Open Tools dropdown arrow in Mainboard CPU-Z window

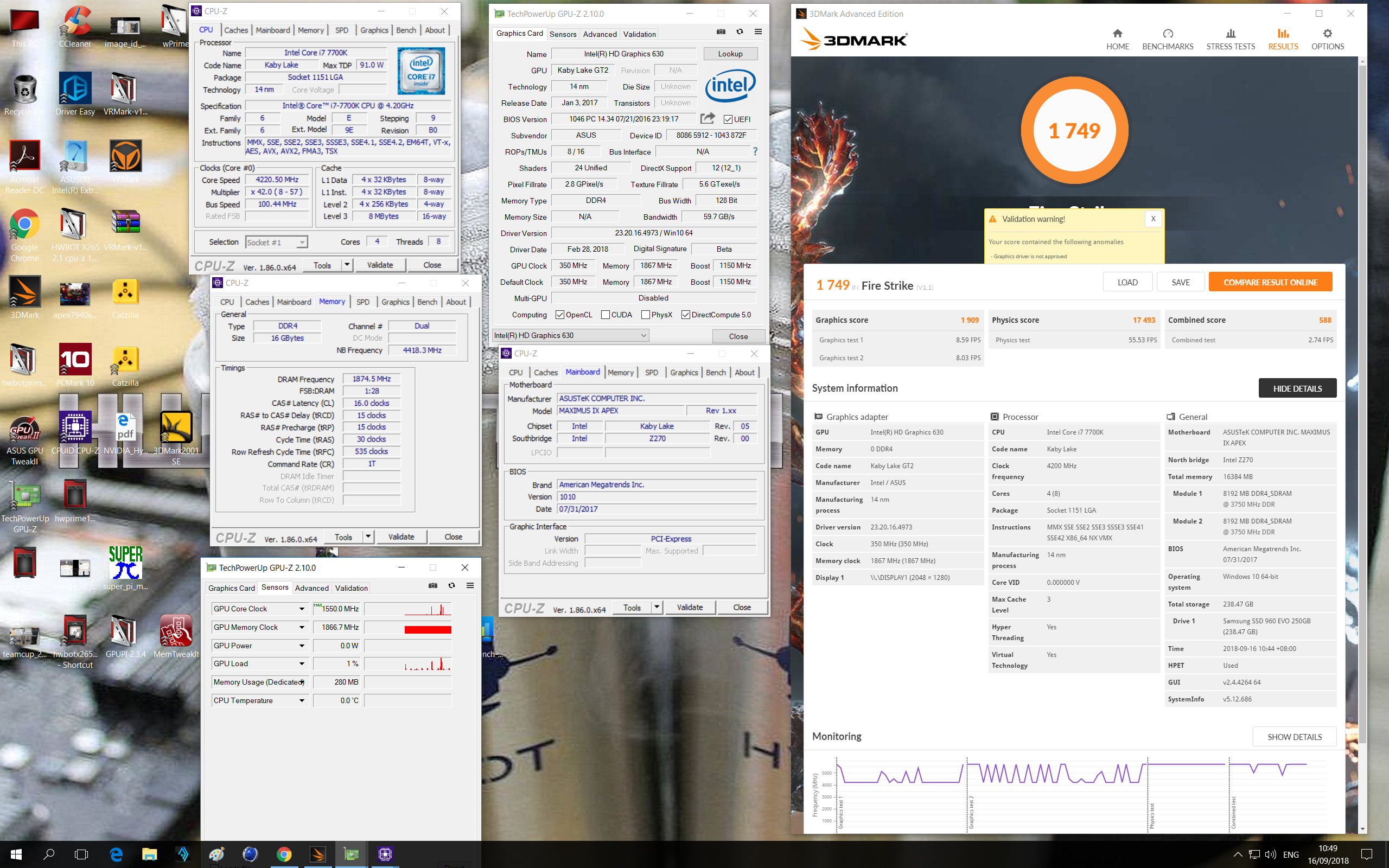657,608
